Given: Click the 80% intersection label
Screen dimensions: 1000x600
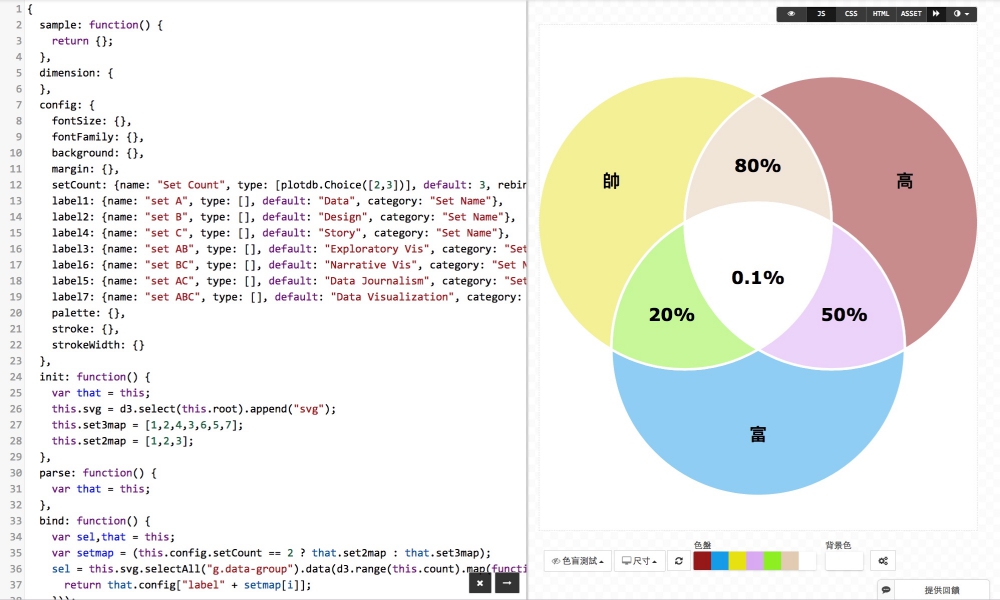Looking at the screenshot, I should pyautogui.click(x=758, y=166).
